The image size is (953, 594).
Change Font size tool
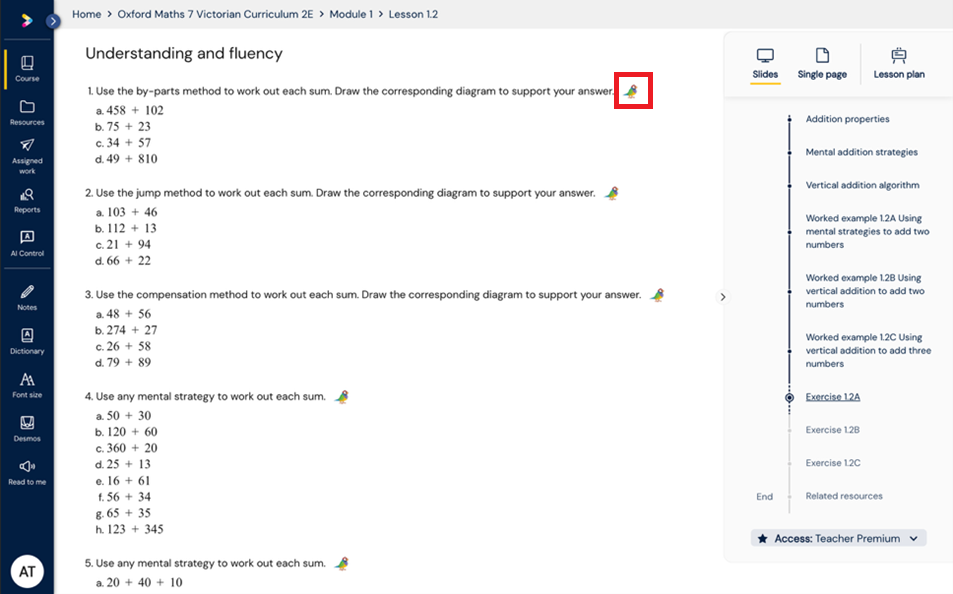[27, 385]
